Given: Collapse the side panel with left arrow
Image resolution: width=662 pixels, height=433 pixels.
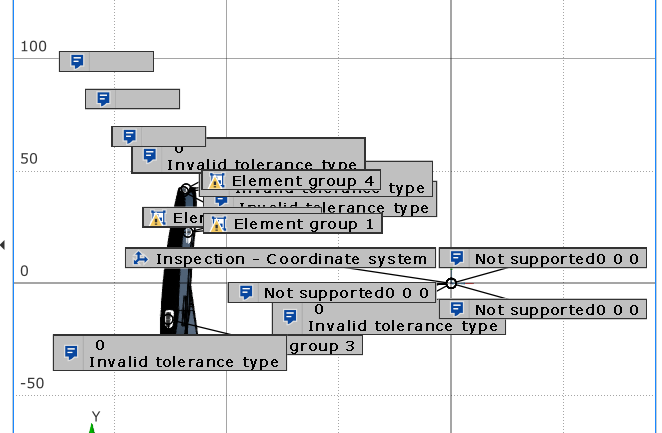Looking at the screenshot, I should (x=4, y=245).
